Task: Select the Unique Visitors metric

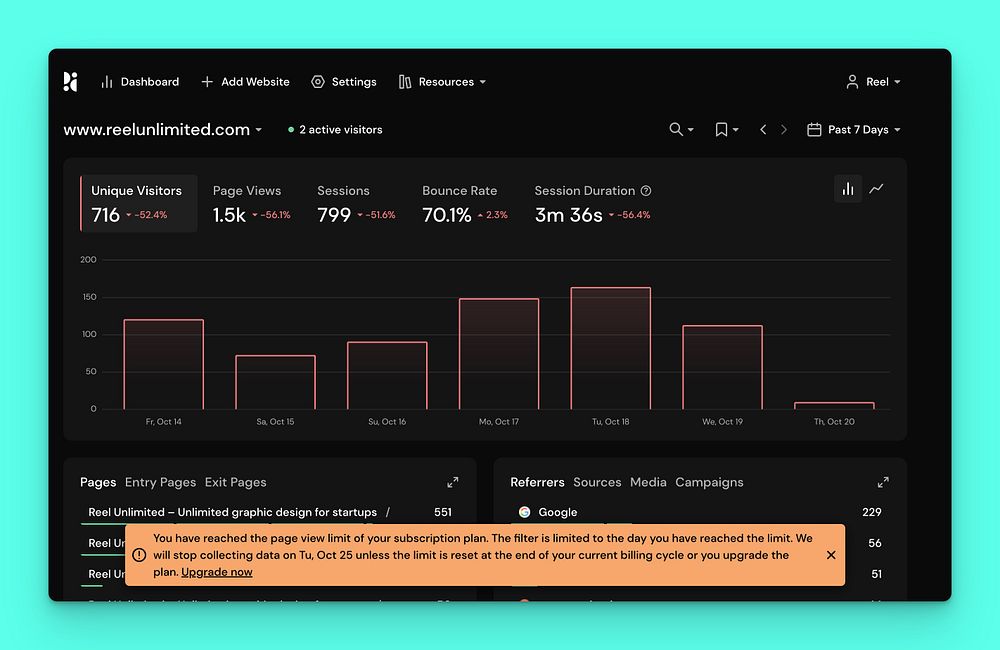Action: click(x=138, y=203)
